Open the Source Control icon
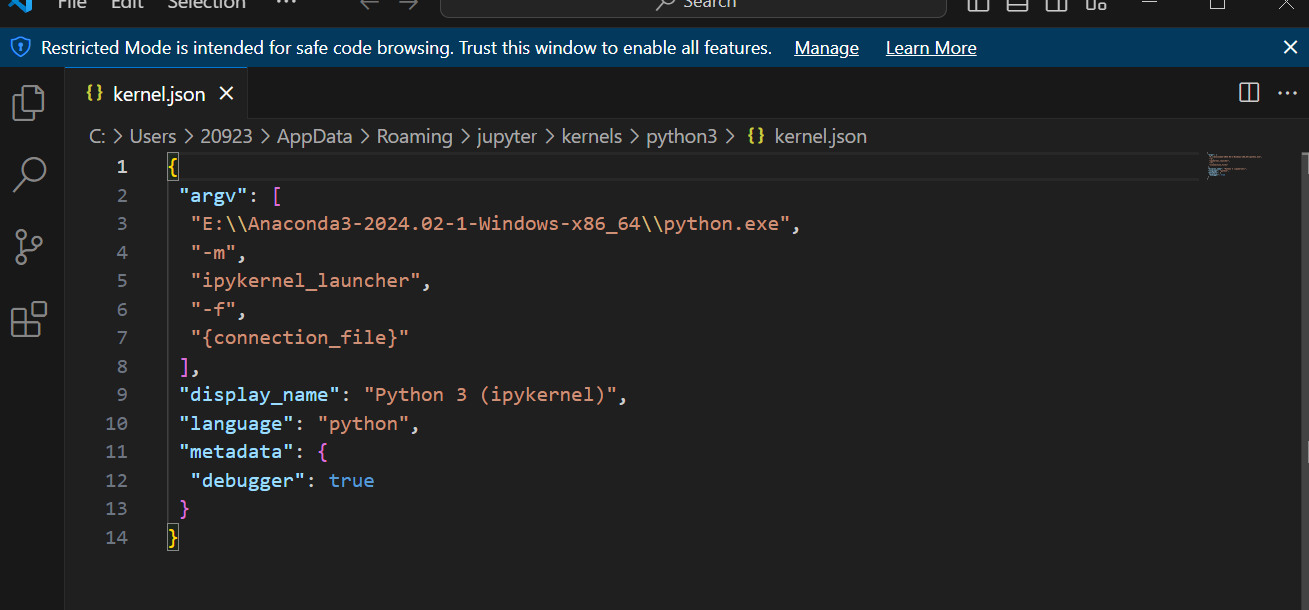The width and height of the screenshot is (1309, 610). coord(29,246)
